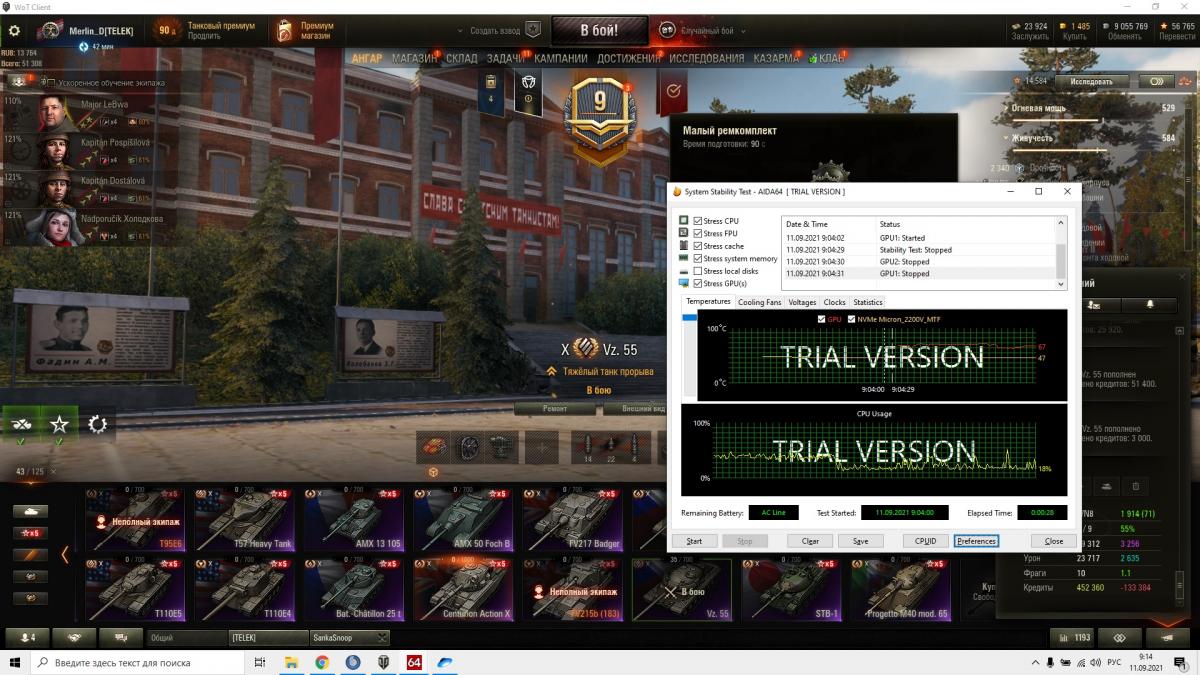
Task: Click the Исследовать research button
Action: 1090,81
